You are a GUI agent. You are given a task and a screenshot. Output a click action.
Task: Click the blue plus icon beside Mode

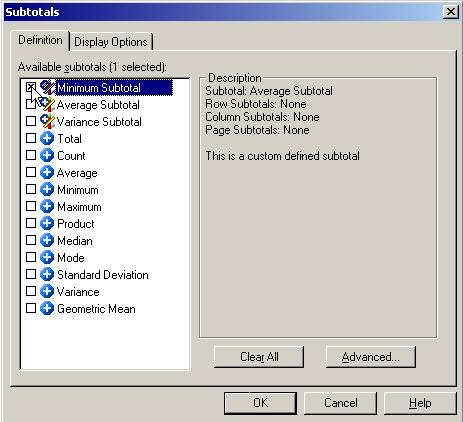(x=47, y=258)
